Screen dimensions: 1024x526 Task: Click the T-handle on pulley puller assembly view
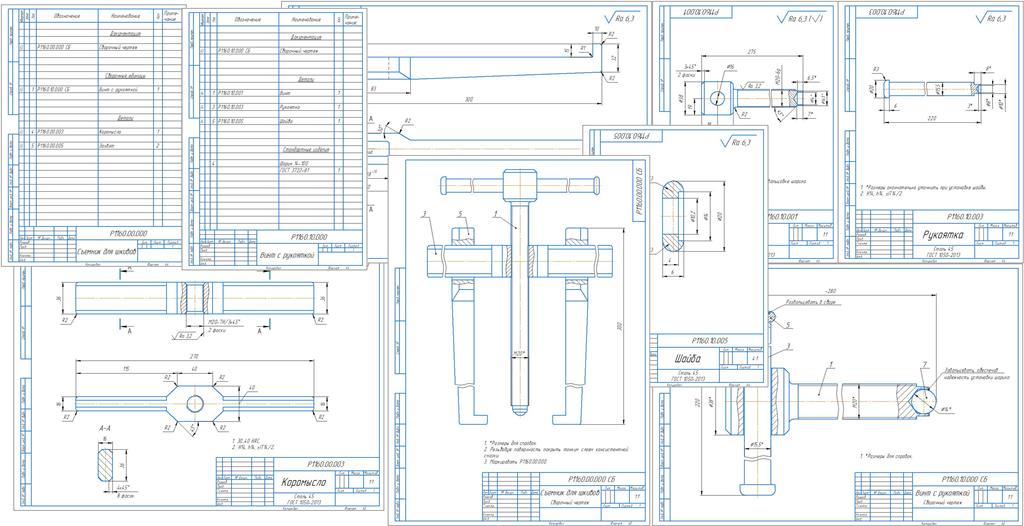519,184
